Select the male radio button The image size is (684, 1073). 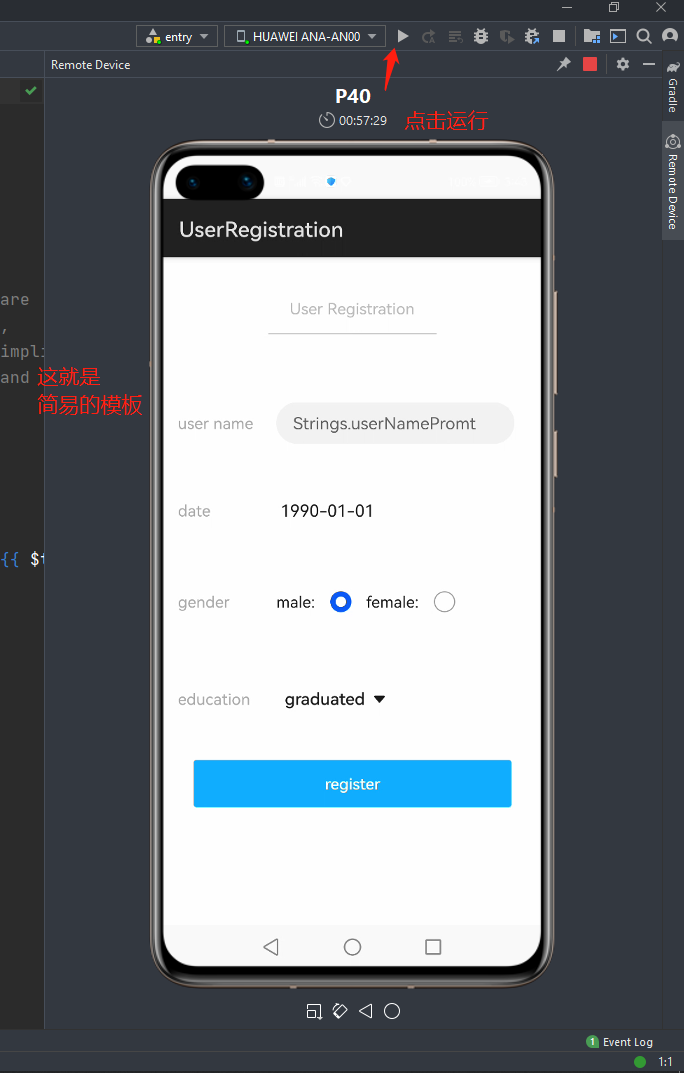(341, 602)
